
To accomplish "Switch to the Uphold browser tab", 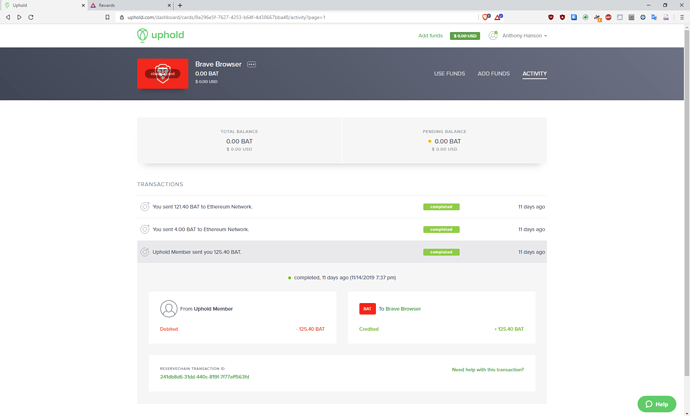I will point(44,5).
